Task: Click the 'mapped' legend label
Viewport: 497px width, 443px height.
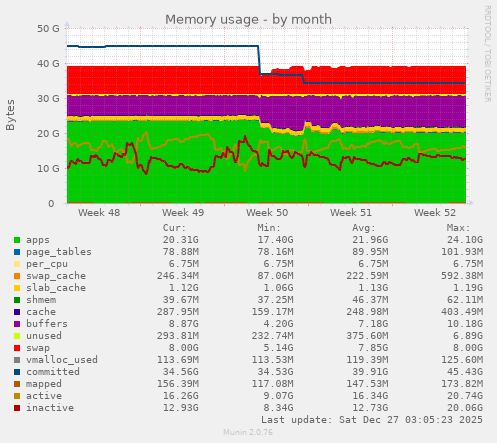Action: pyautogui.click(x=44, y=384)
